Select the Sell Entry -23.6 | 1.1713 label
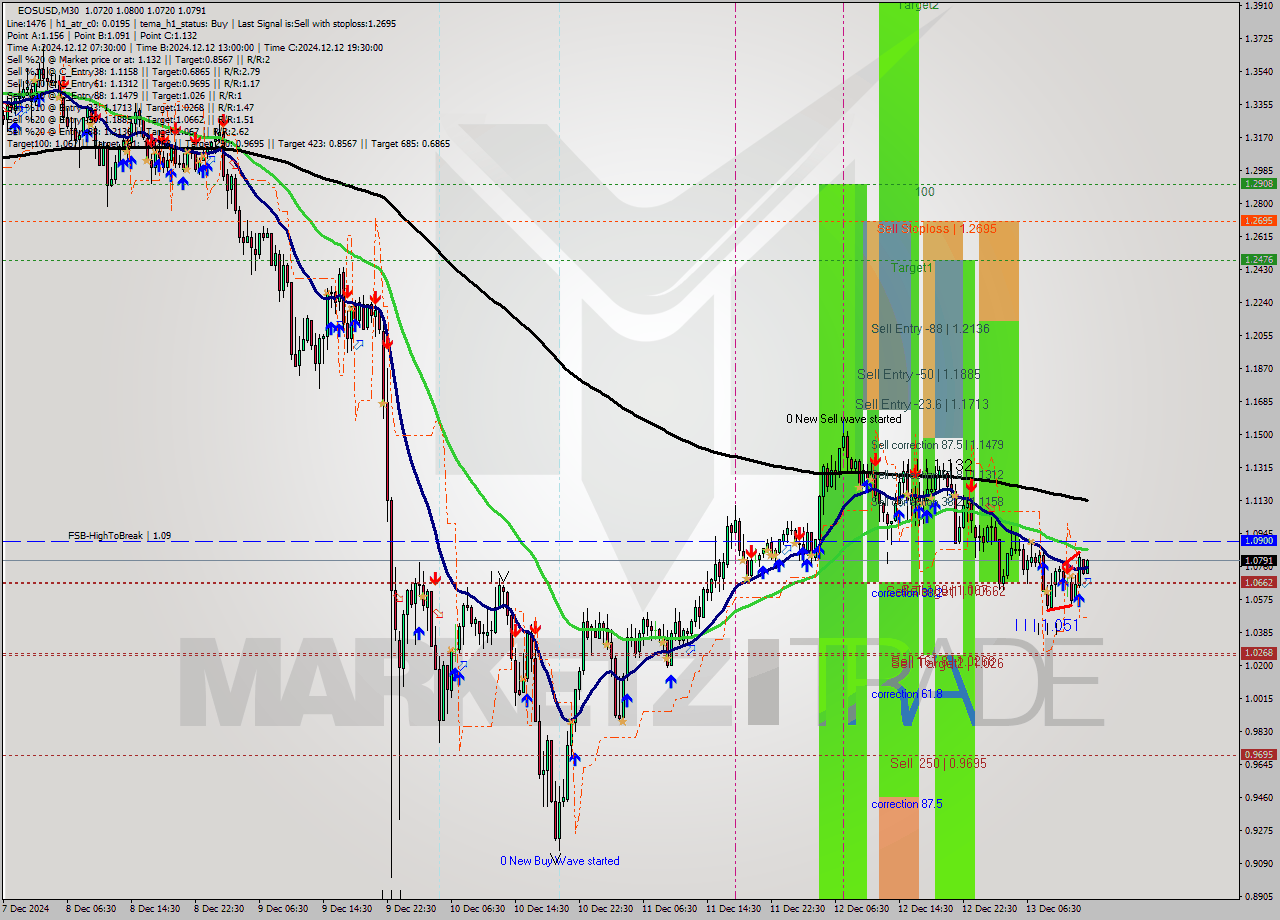Screen dimensions: 1280x920 tap(922, 404)
